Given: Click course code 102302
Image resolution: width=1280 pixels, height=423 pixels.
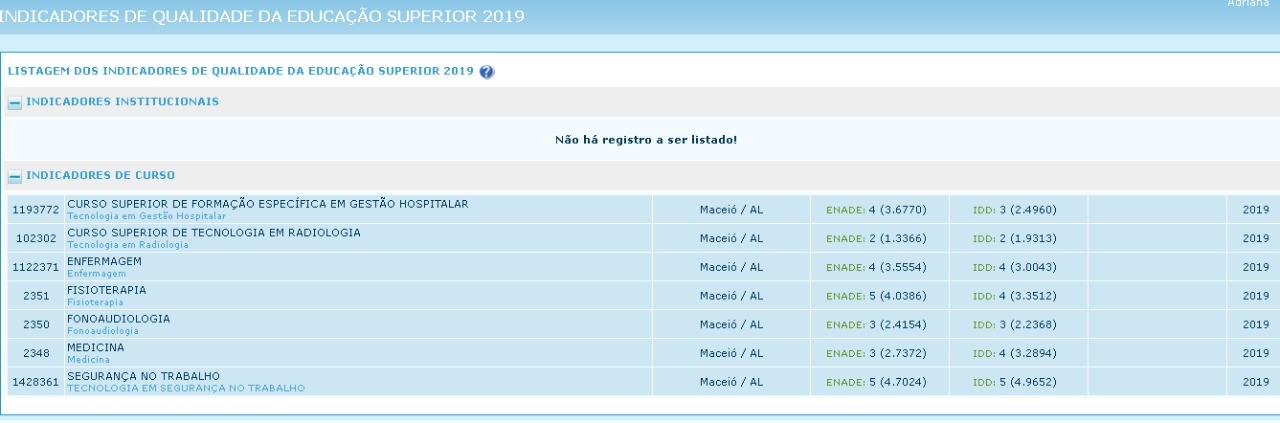Looking at the screenshot, I should pyautogui.click(x=35, y=239).
